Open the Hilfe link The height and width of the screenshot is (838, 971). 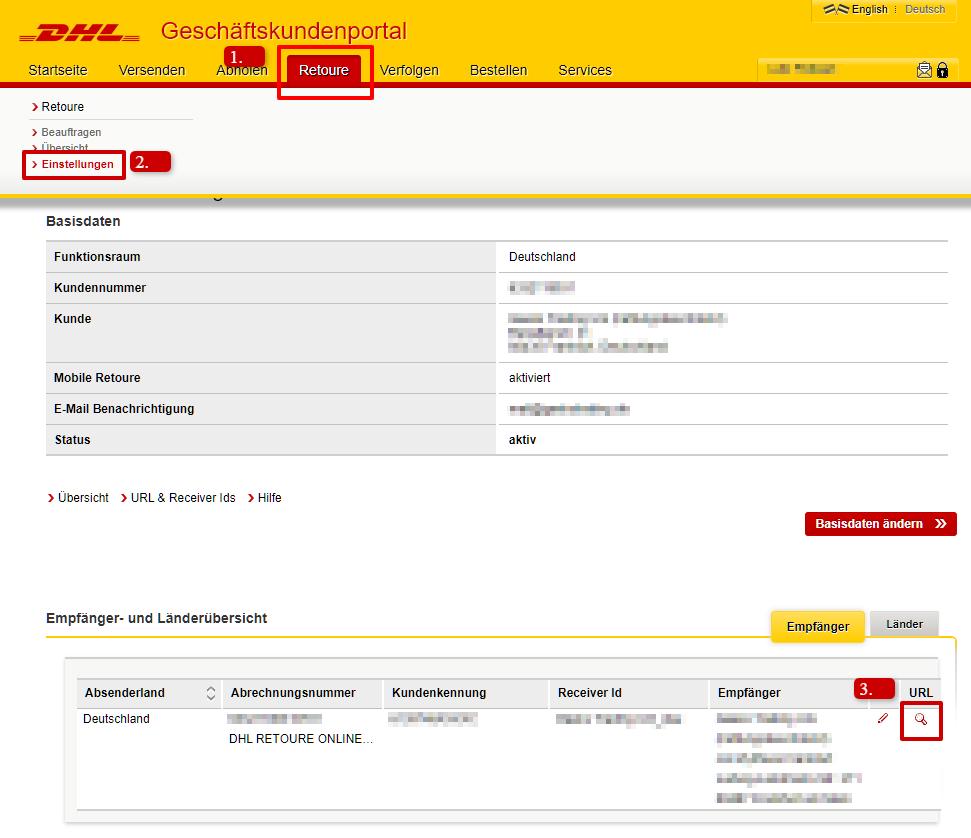coord(269,497)
